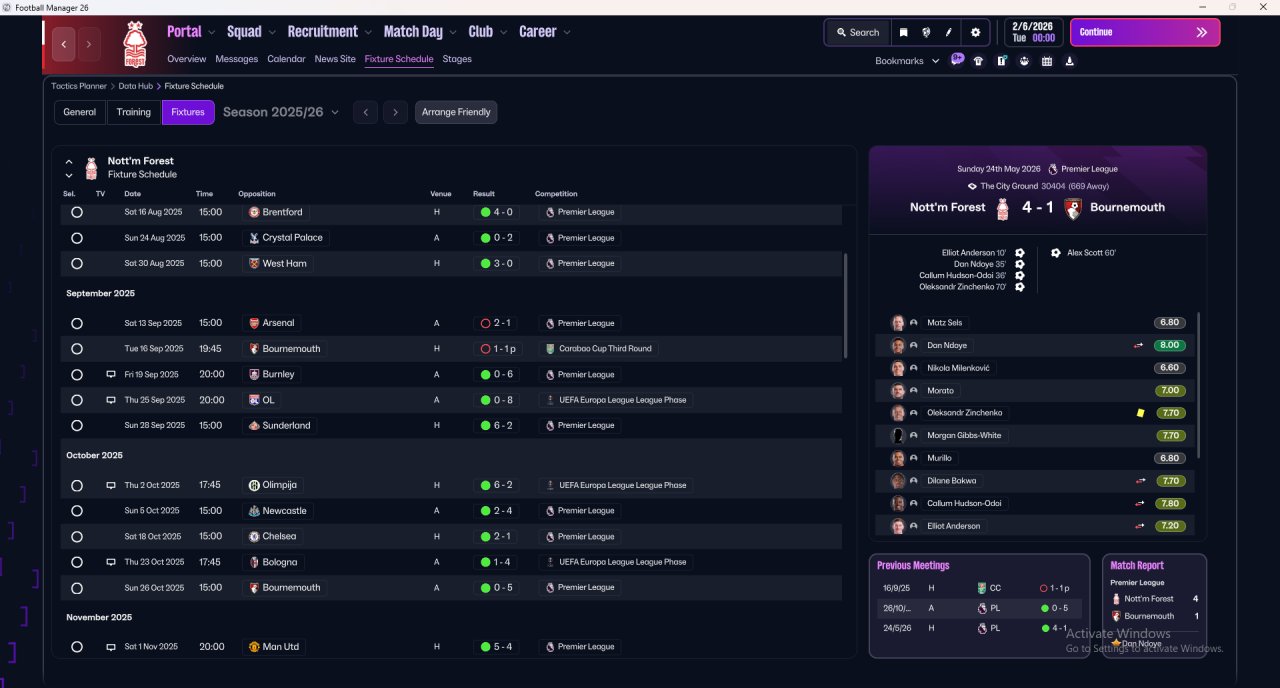This screenshot has height=688, width=1280.
Task: Switch to the Stages sub-tab
Action: point(457,59)
